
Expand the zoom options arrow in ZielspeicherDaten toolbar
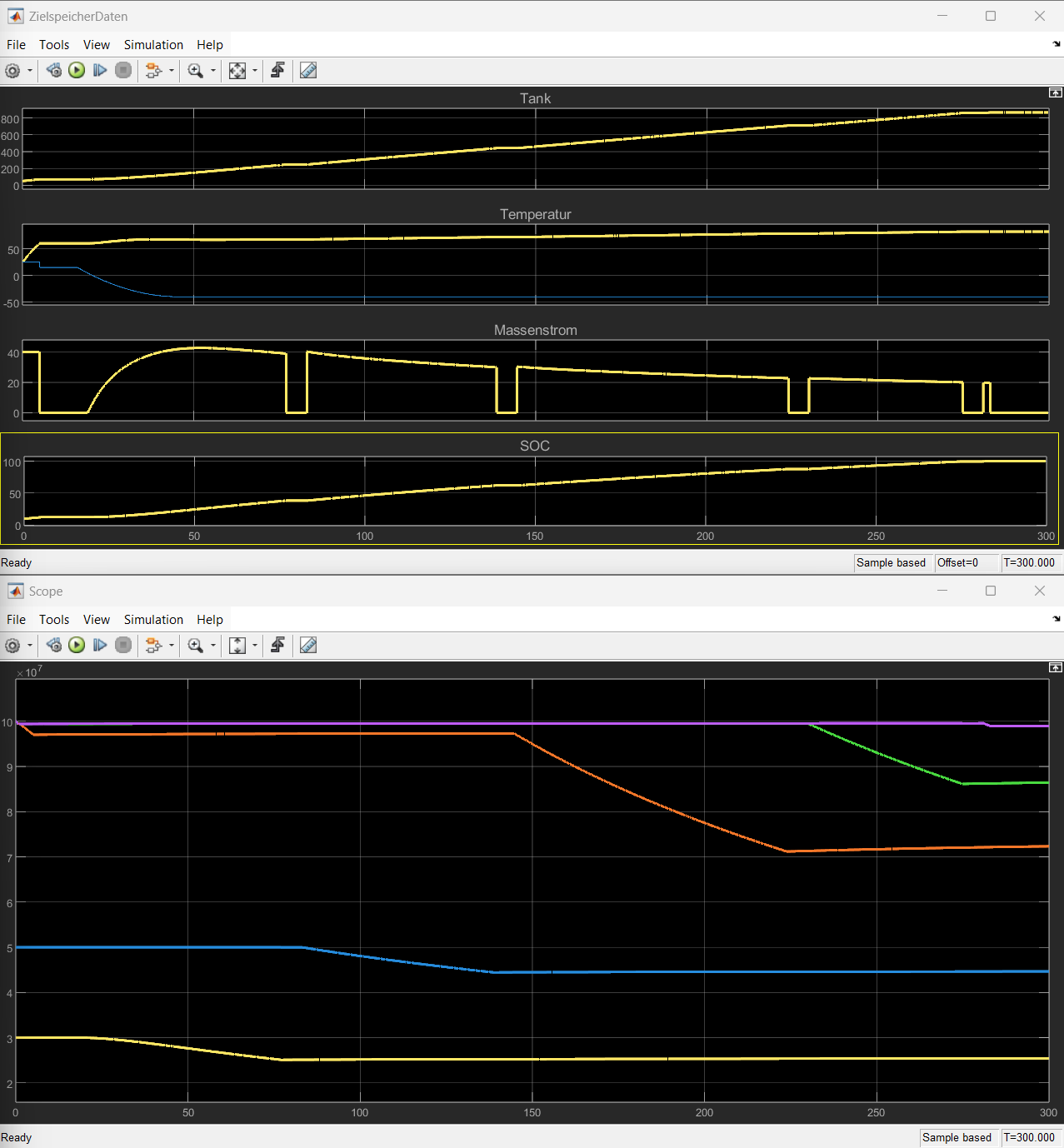213,71
